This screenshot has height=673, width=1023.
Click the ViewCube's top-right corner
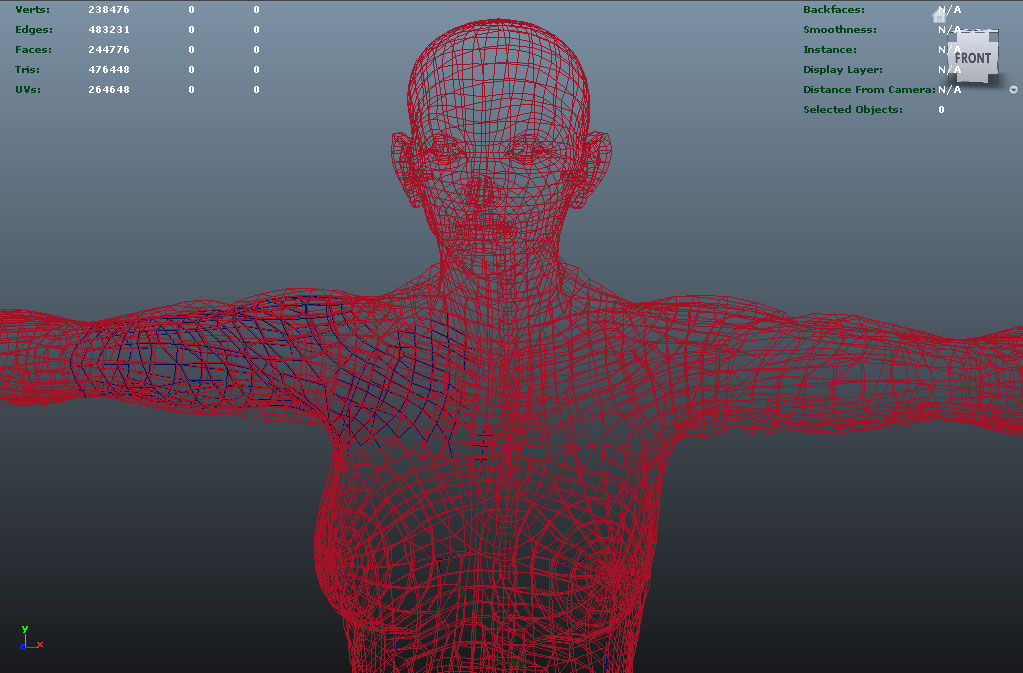pos(994,36)
